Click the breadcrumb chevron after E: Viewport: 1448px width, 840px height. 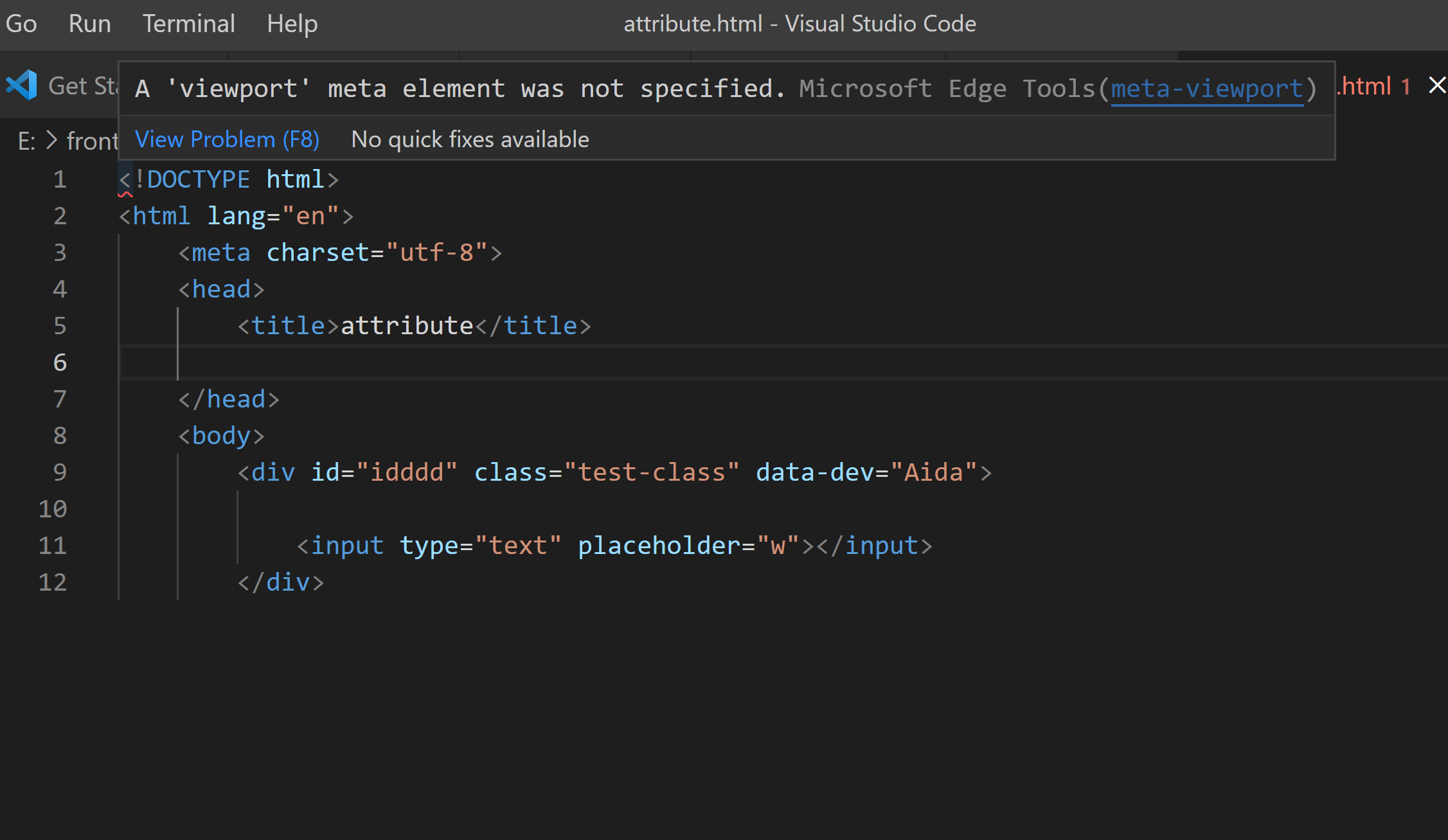coord(52,140)
